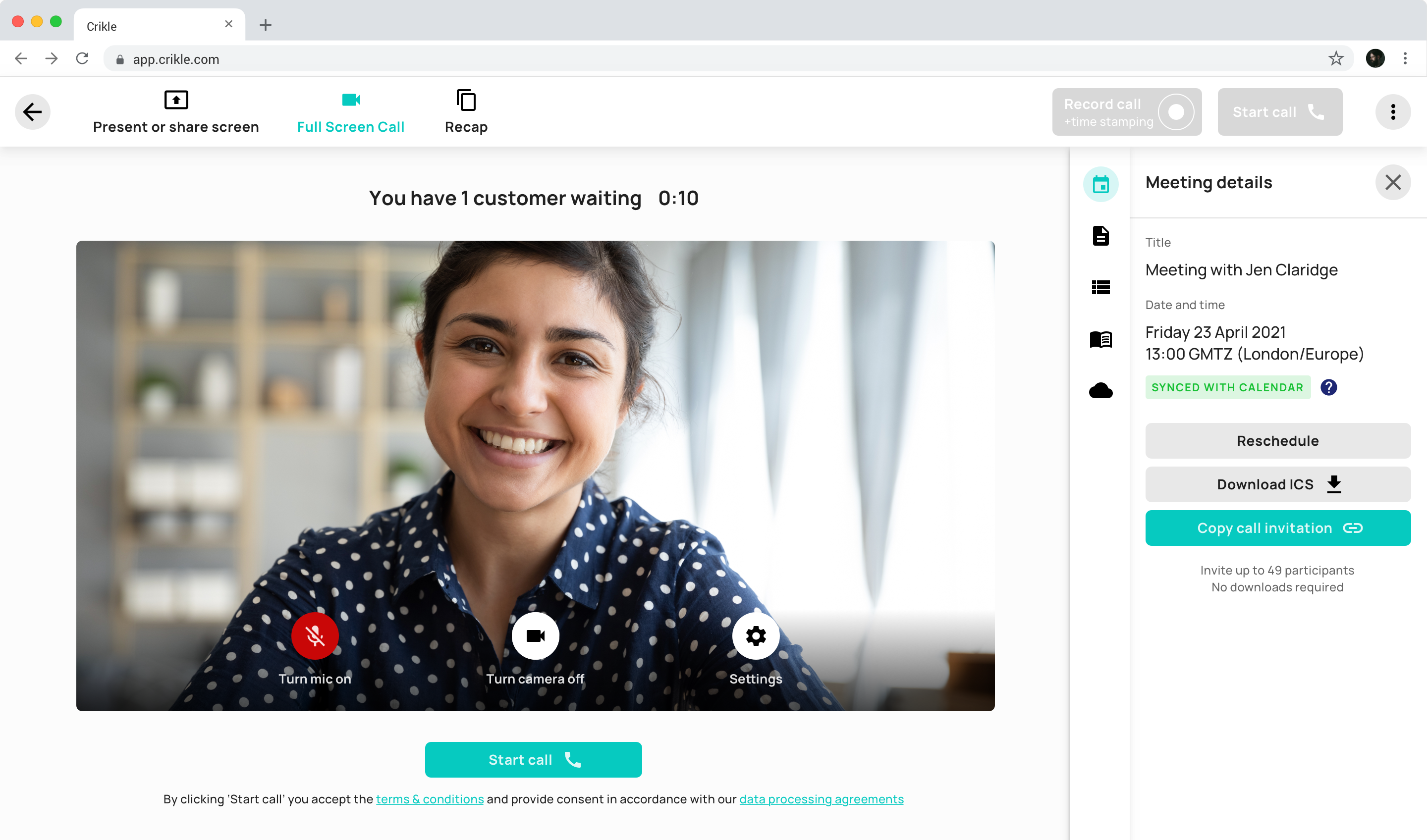Image resolution: width=1427 pixels, height=840 pixels.
Task: Turn the microphone on
Action: [315, 635]
